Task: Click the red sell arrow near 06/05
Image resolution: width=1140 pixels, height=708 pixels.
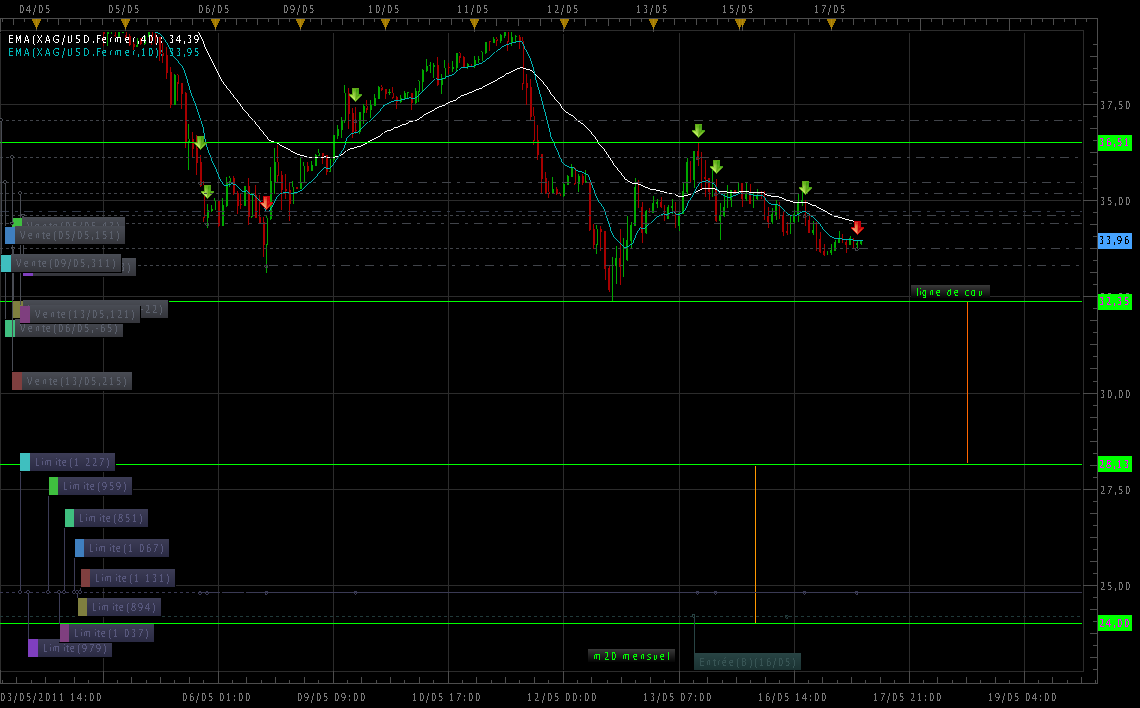Action: click(x=266, y=202)
